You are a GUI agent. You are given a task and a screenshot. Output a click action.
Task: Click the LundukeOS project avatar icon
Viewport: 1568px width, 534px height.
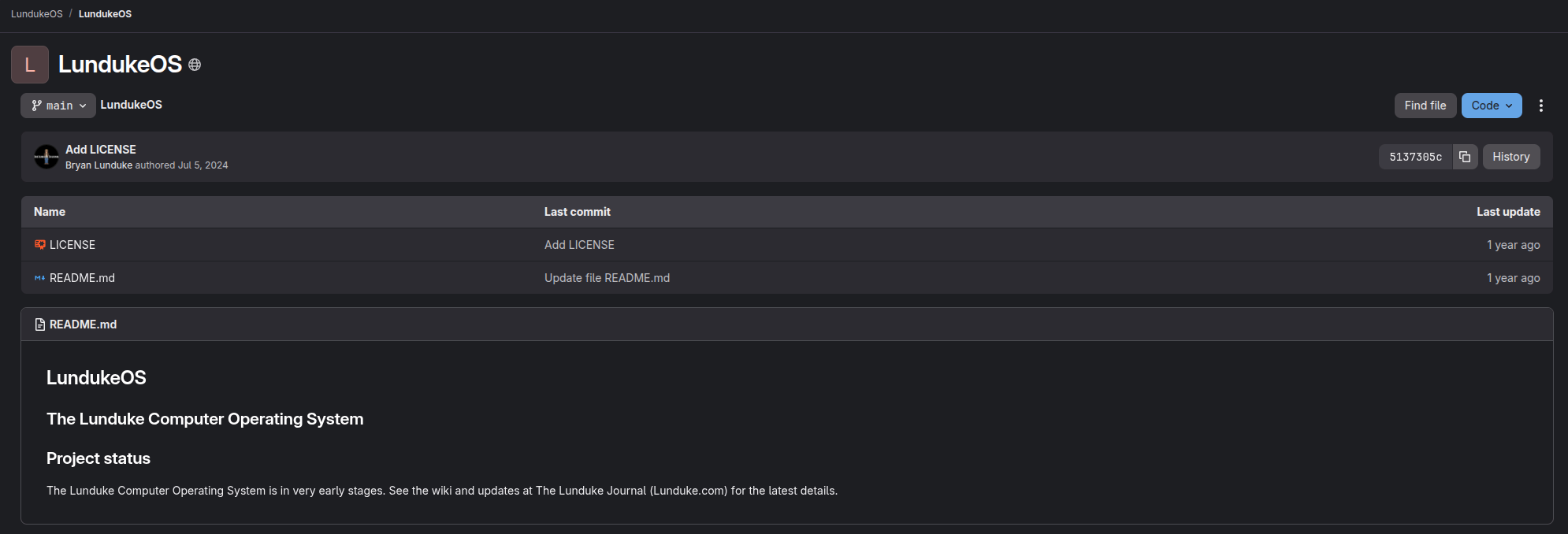[x=30, y=65]
